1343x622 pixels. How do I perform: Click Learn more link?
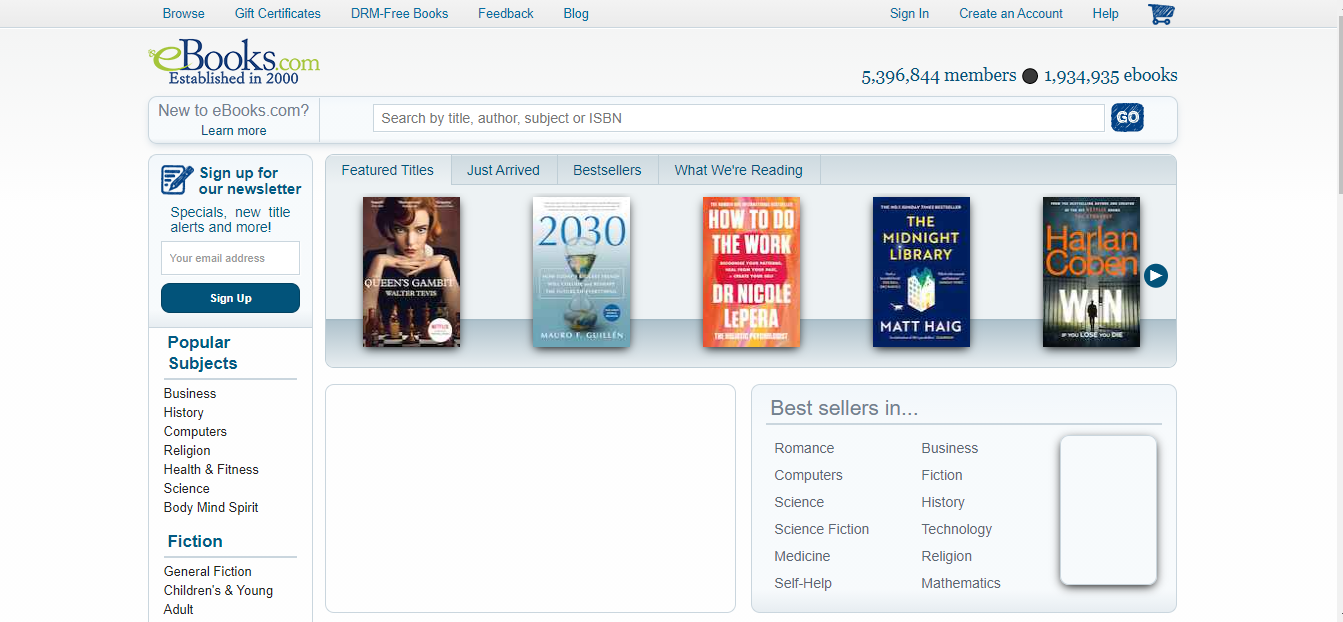pos(234,131)
